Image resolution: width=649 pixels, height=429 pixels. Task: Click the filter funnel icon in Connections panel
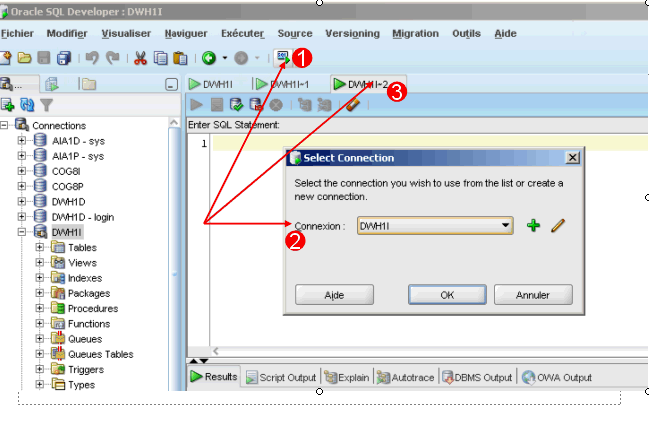coord(46,104)
